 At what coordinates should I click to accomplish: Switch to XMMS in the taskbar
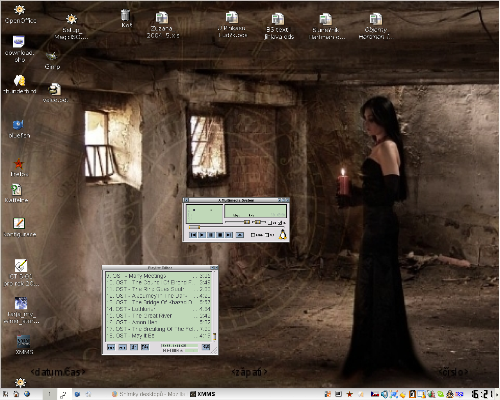[x=203, y=394]
